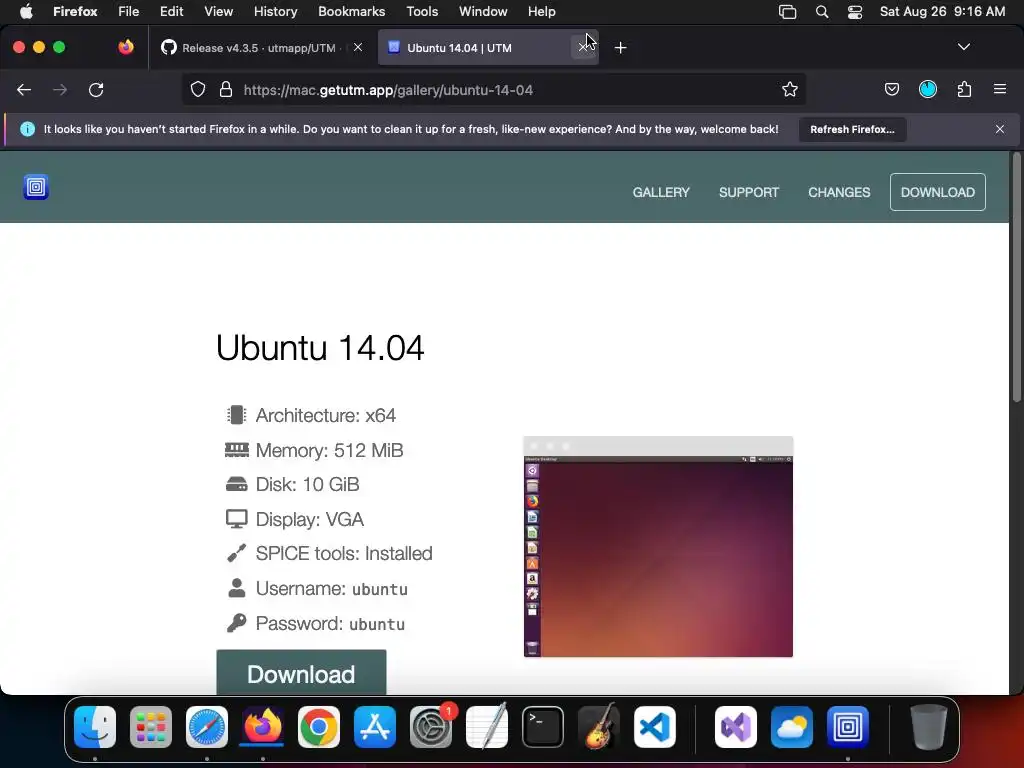Close the Ubuntu 14.04 UTM tab
Image resolution: width=1024 pixels, height=768 pixels.
583,48
